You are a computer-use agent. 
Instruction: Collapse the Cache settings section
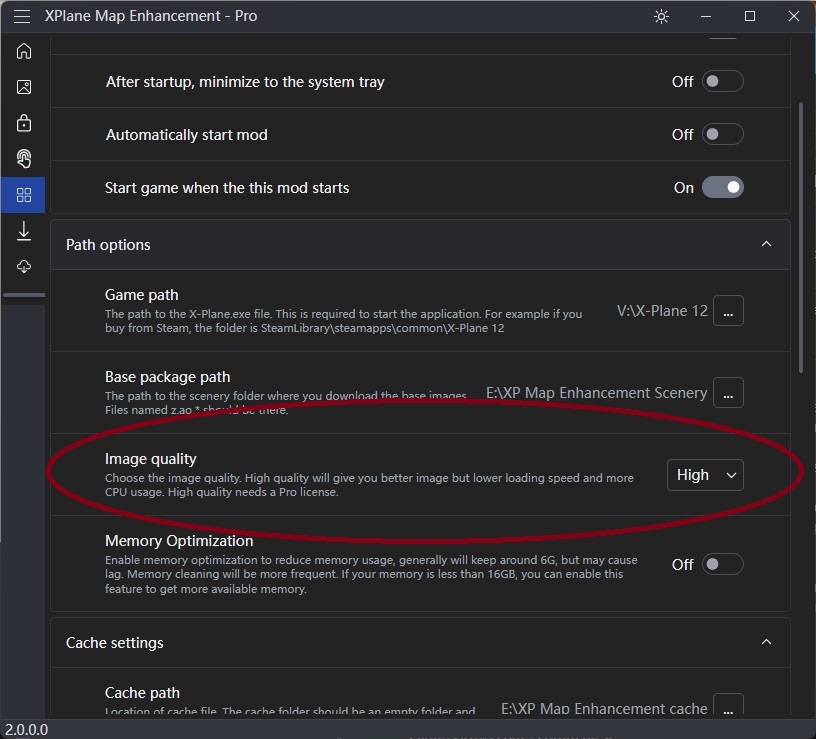pyautogui.click(x=766, y=642)
